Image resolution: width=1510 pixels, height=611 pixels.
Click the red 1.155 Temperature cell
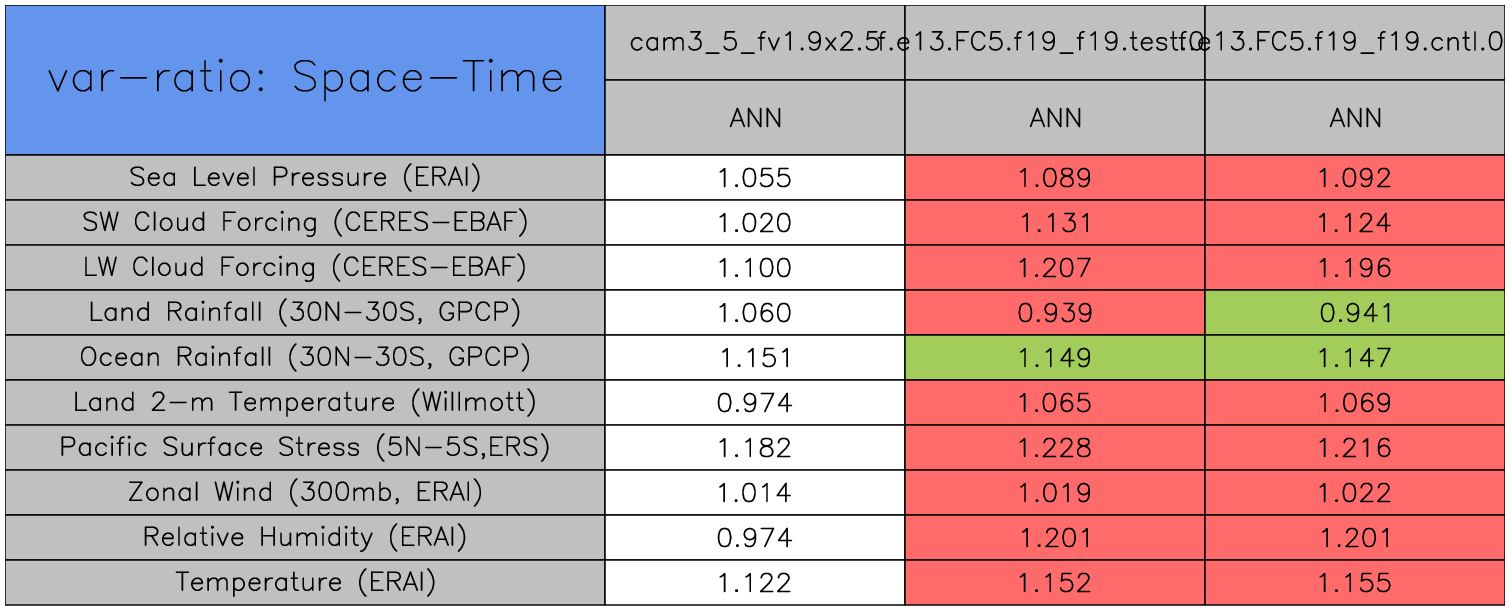[1355, 583]
